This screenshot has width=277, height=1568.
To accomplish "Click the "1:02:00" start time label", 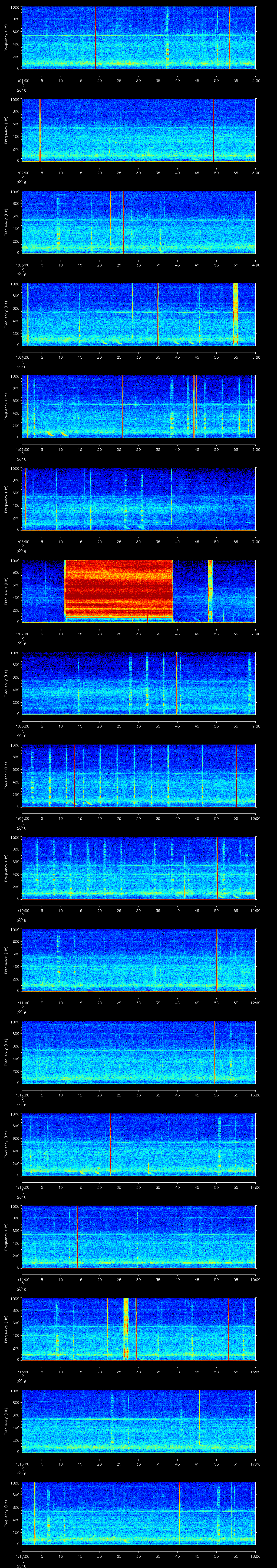I will click(x=22, y=173).
